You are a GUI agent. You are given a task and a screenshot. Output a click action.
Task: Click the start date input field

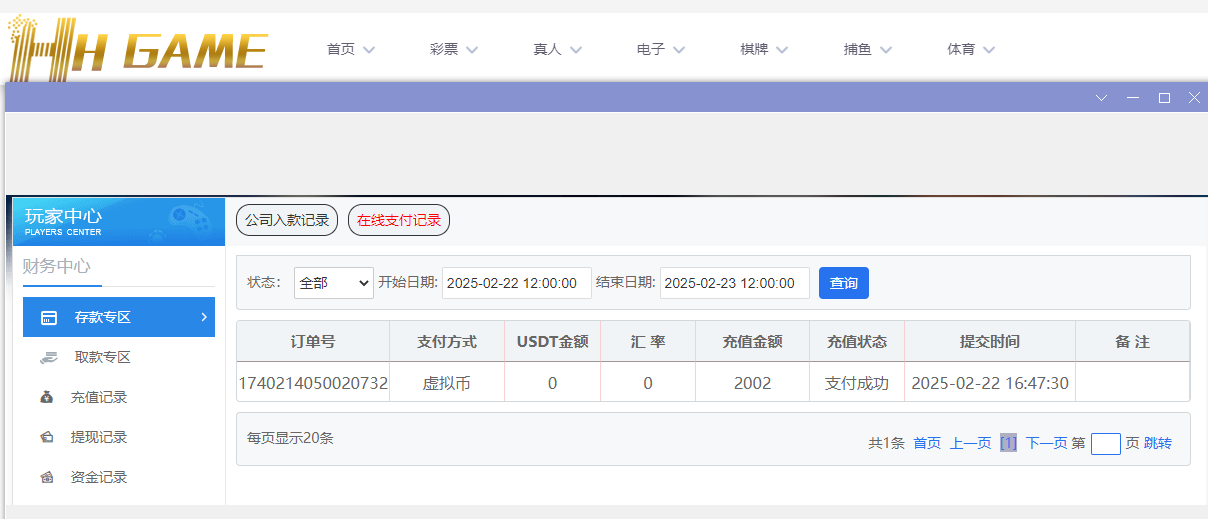pyautogui.click(x=517, y=283)
